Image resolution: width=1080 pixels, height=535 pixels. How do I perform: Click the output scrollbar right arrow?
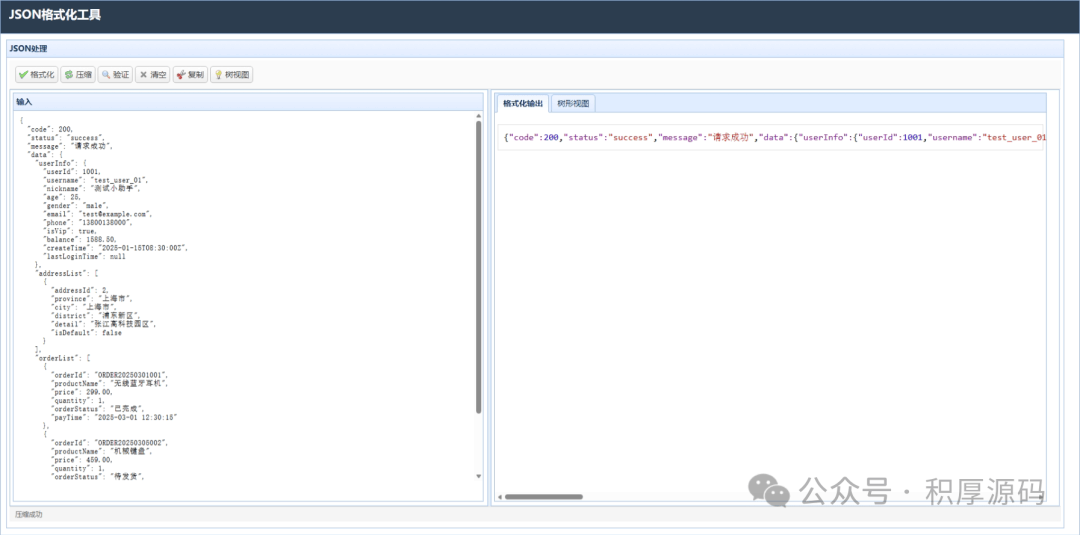(x=1040, y=496)
